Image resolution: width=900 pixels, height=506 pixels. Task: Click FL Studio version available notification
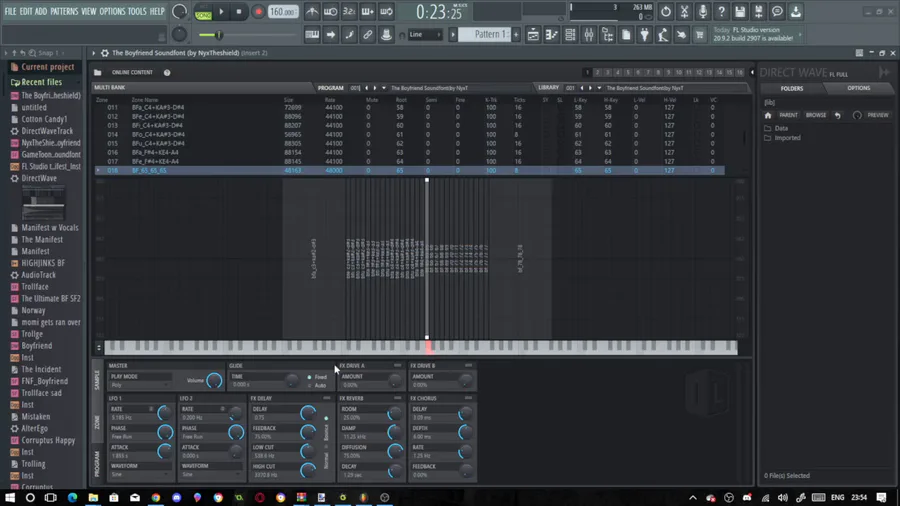pyautogui.click(x=757, y=34)
